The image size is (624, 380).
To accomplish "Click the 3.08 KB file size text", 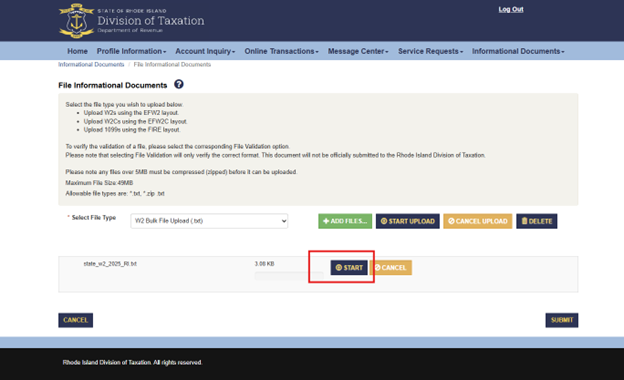I will click(x=264, y=264).
